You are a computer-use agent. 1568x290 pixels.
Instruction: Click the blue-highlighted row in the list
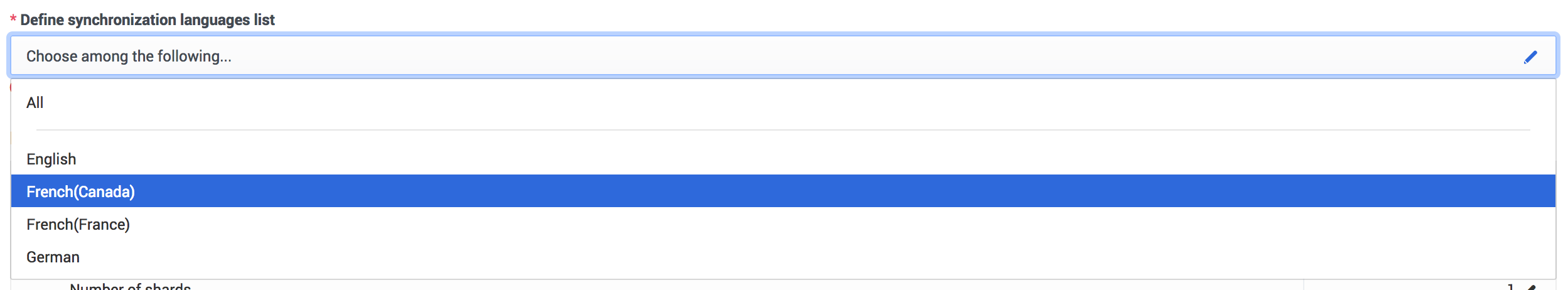(x=782, y=191)
